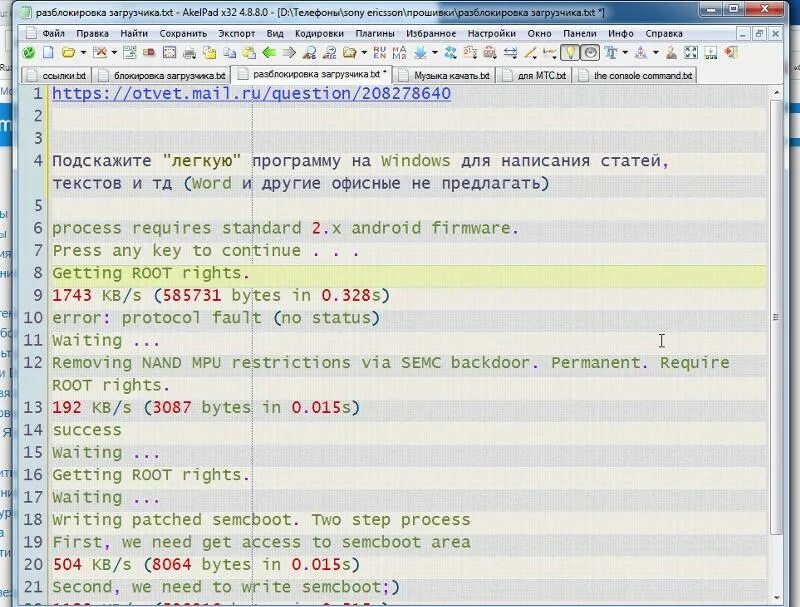Expand the favorites folder dropdown arrow
The height and width of the screenshot is (607, 800).
[364, 53]
